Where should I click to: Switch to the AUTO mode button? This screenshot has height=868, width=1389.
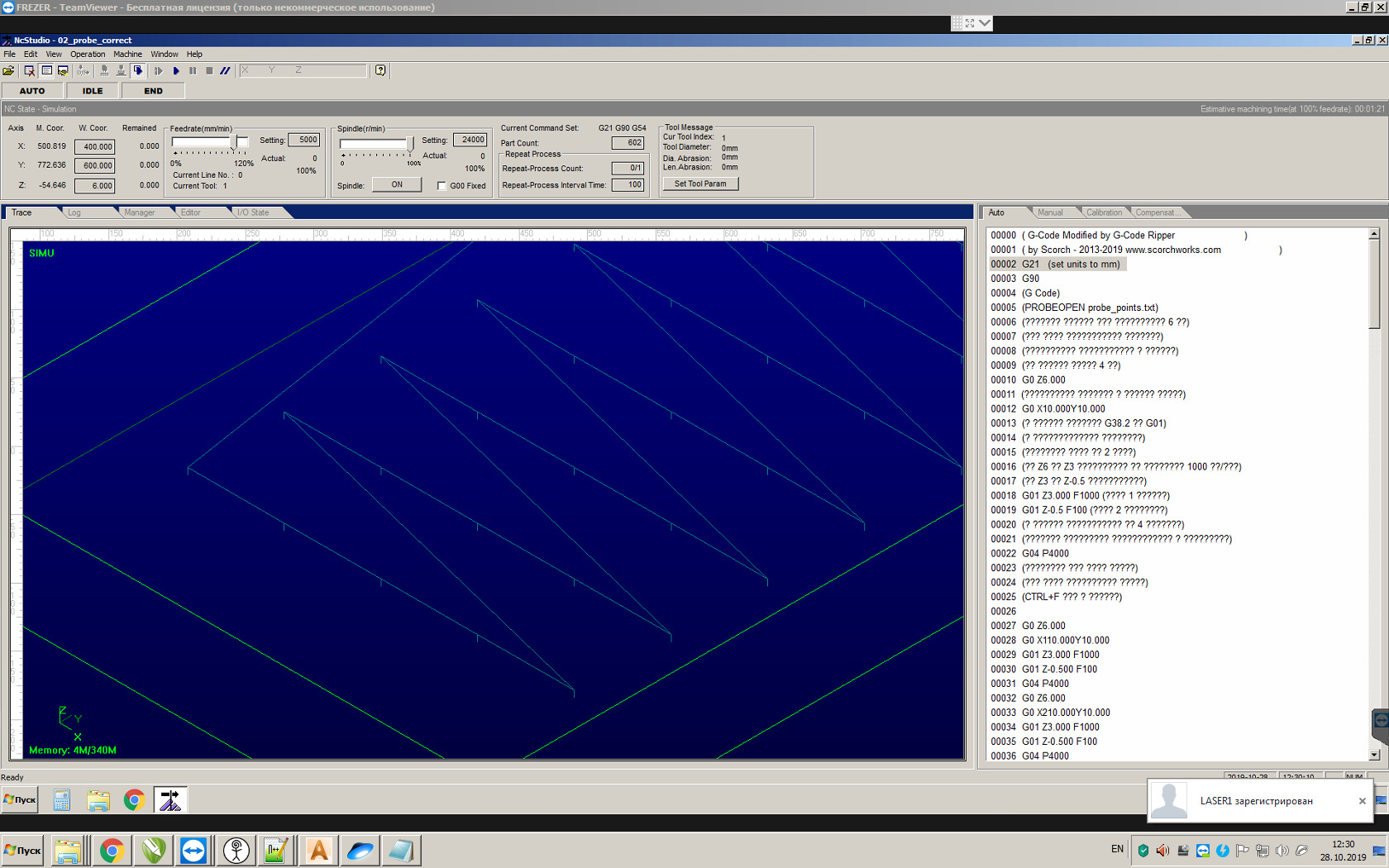(32, 91)
